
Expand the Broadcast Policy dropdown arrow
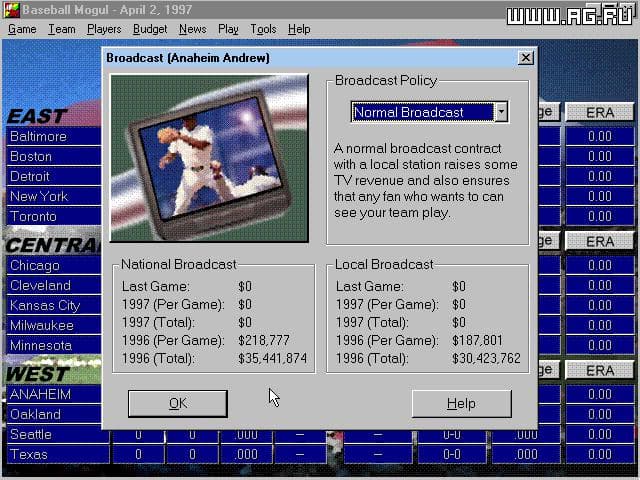[501, 112]
